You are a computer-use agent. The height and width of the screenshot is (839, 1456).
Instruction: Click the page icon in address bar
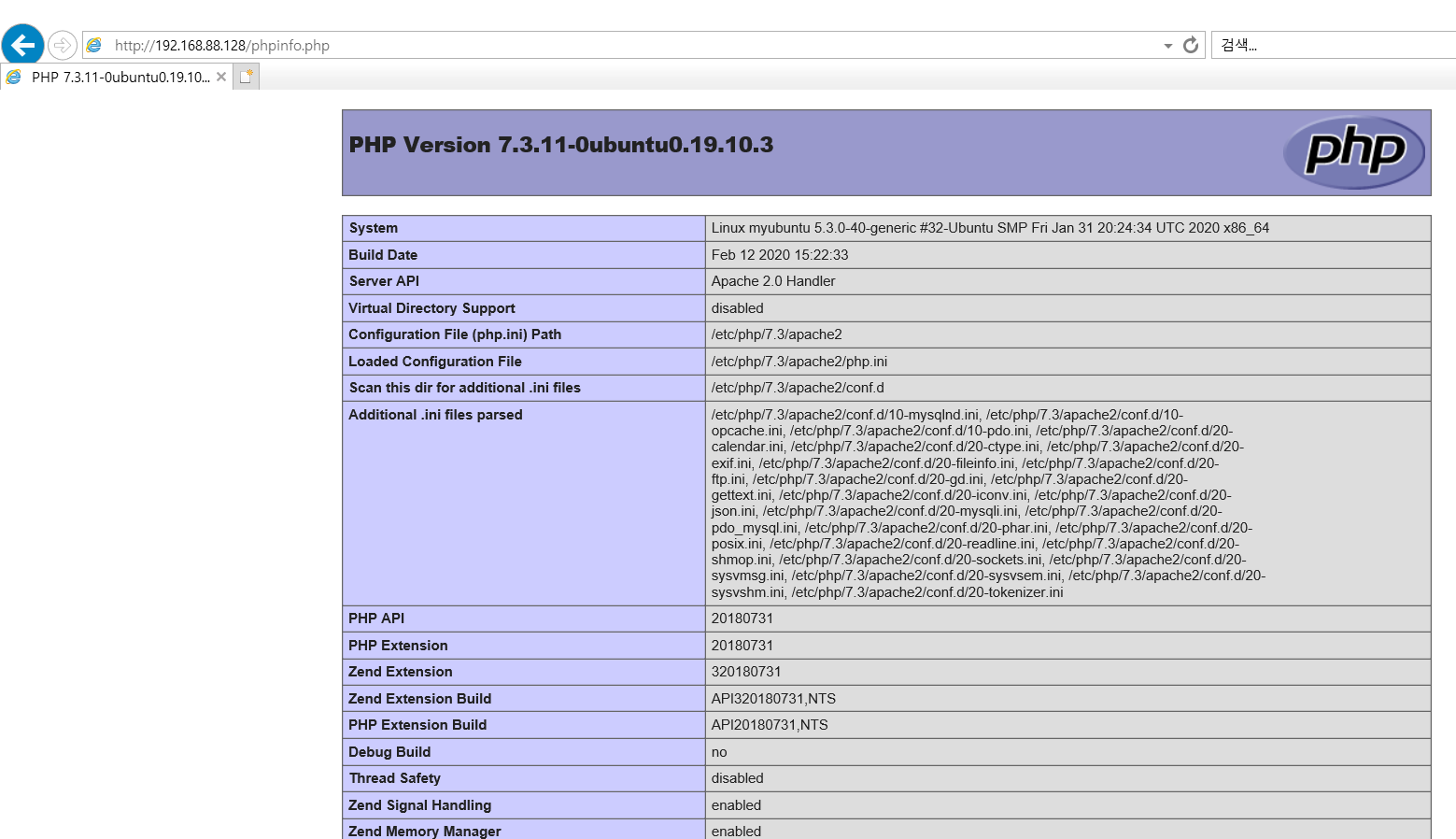click(94, 45)
